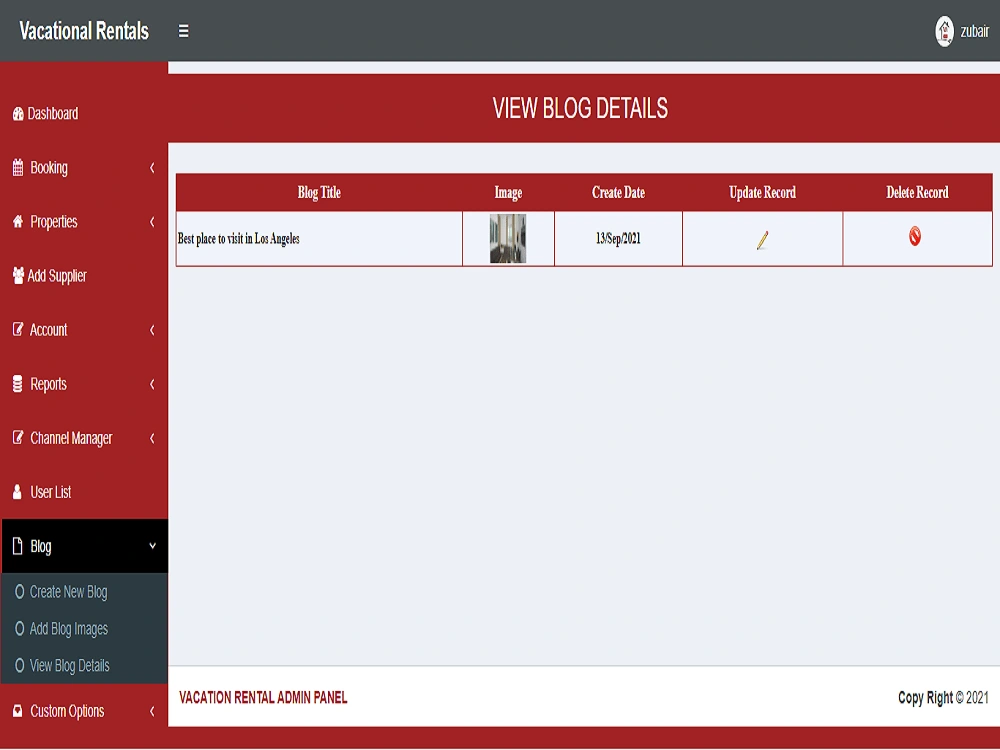Click the Add Supplier people icon
This screenshot has width=1000, height=750.
click(18, 276)
